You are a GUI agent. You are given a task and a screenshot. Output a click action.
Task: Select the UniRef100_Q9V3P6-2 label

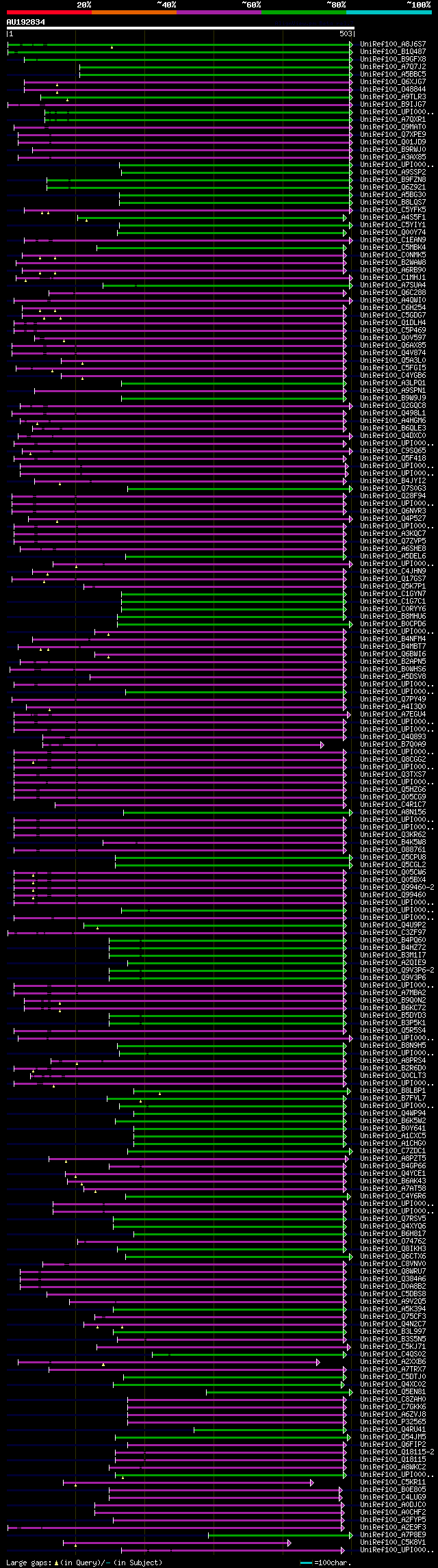pos(397,970)
